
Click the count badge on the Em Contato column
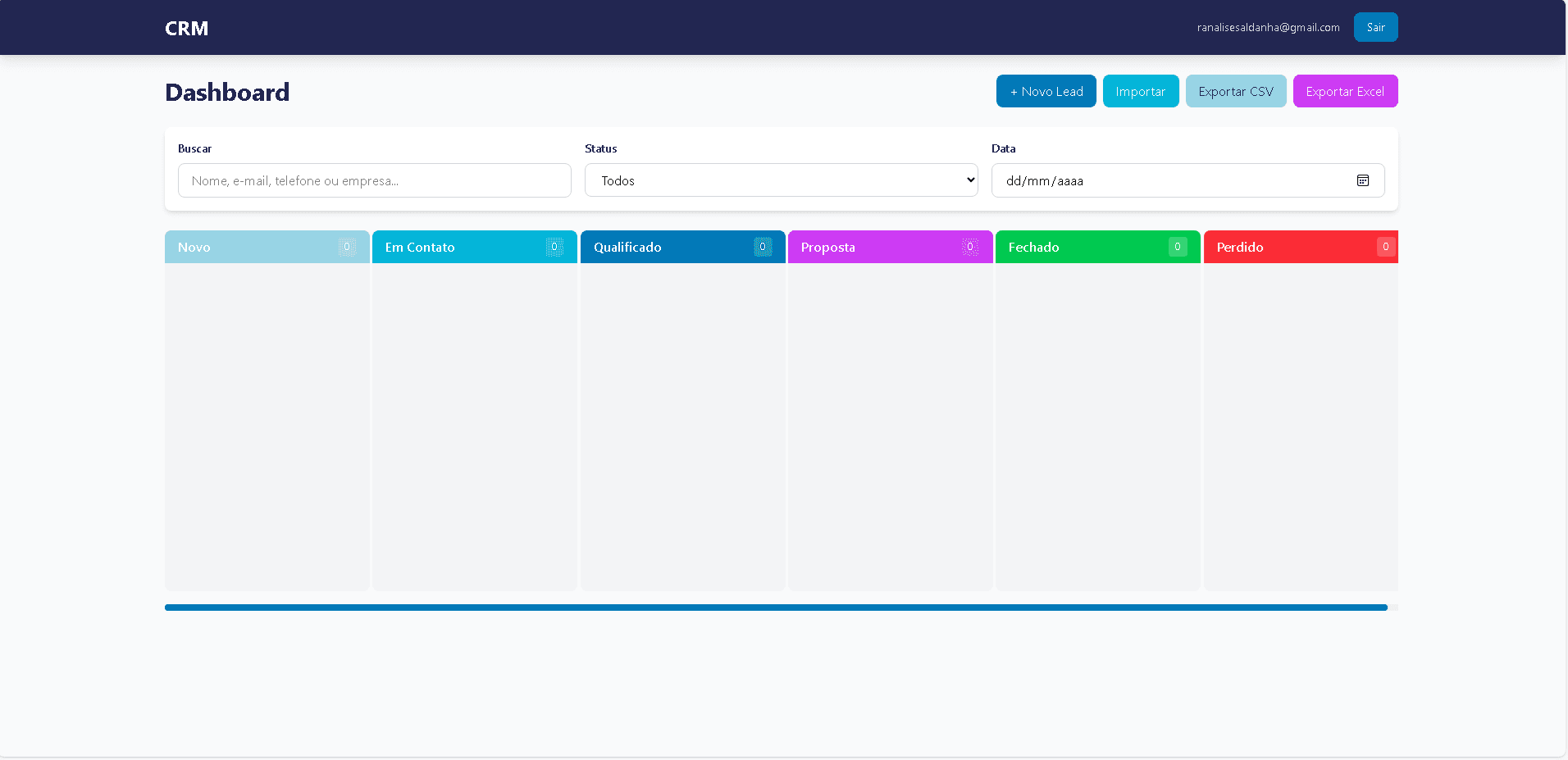tap(554, 247)
